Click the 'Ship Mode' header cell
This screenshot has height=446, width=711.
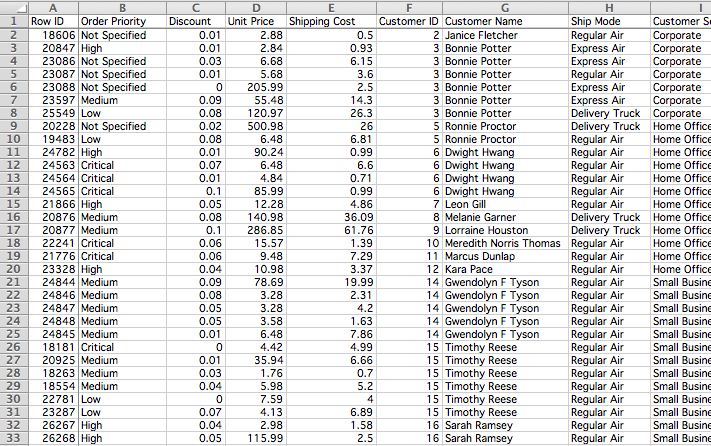click(609, 21)
